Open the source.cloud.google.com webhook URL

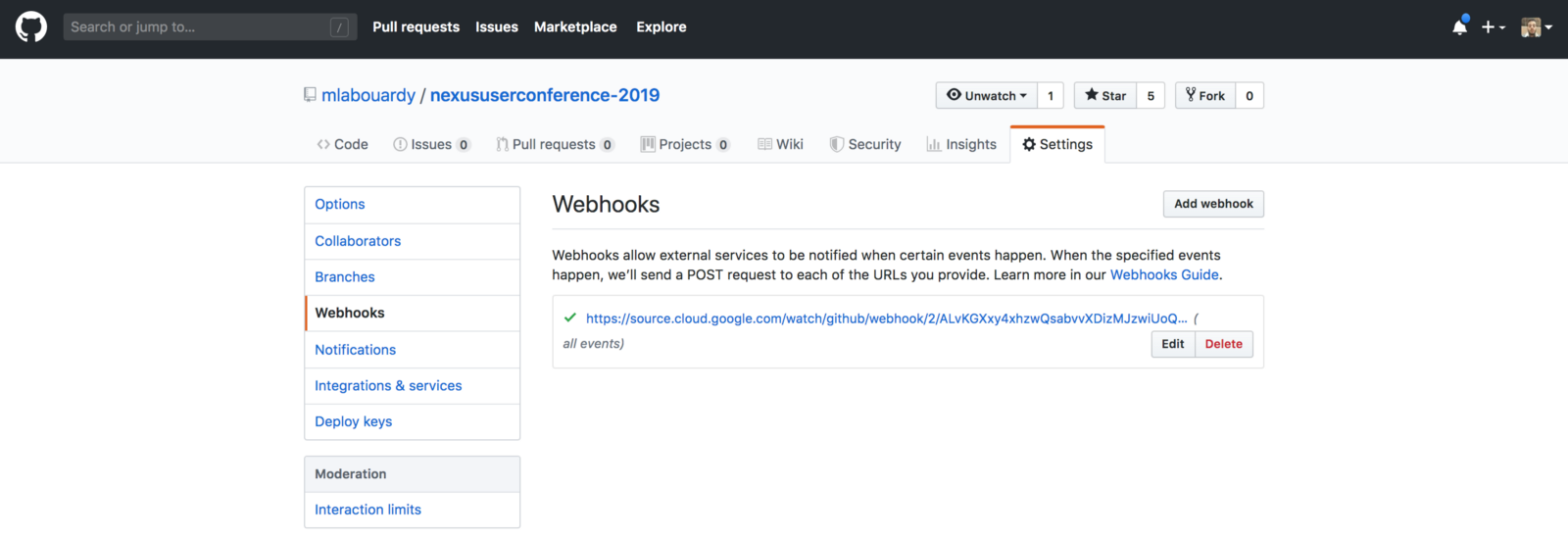pyautogui.click(x=887, y=318)
